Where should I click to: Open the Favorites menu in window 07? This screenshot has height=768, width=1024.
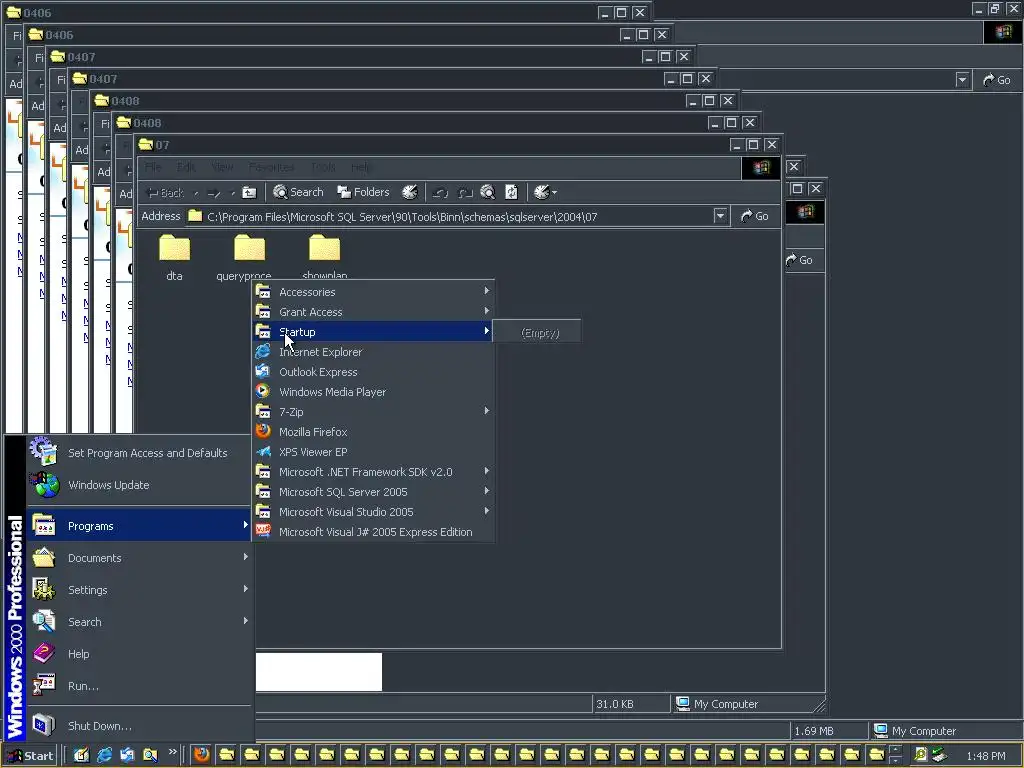[x=271, y=167]
